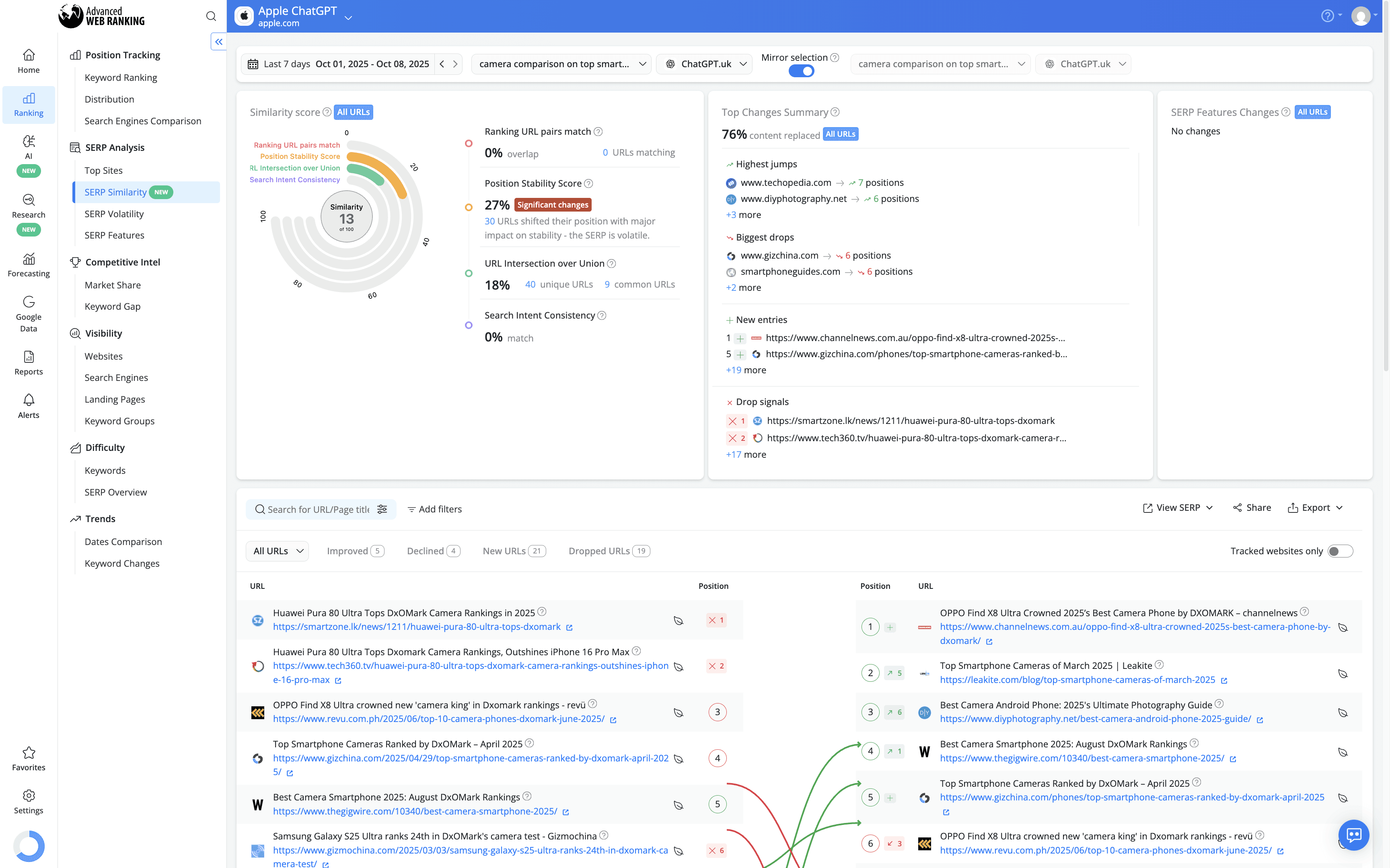
Task: Go to next date range arrow
Action: tap(455, 64)
